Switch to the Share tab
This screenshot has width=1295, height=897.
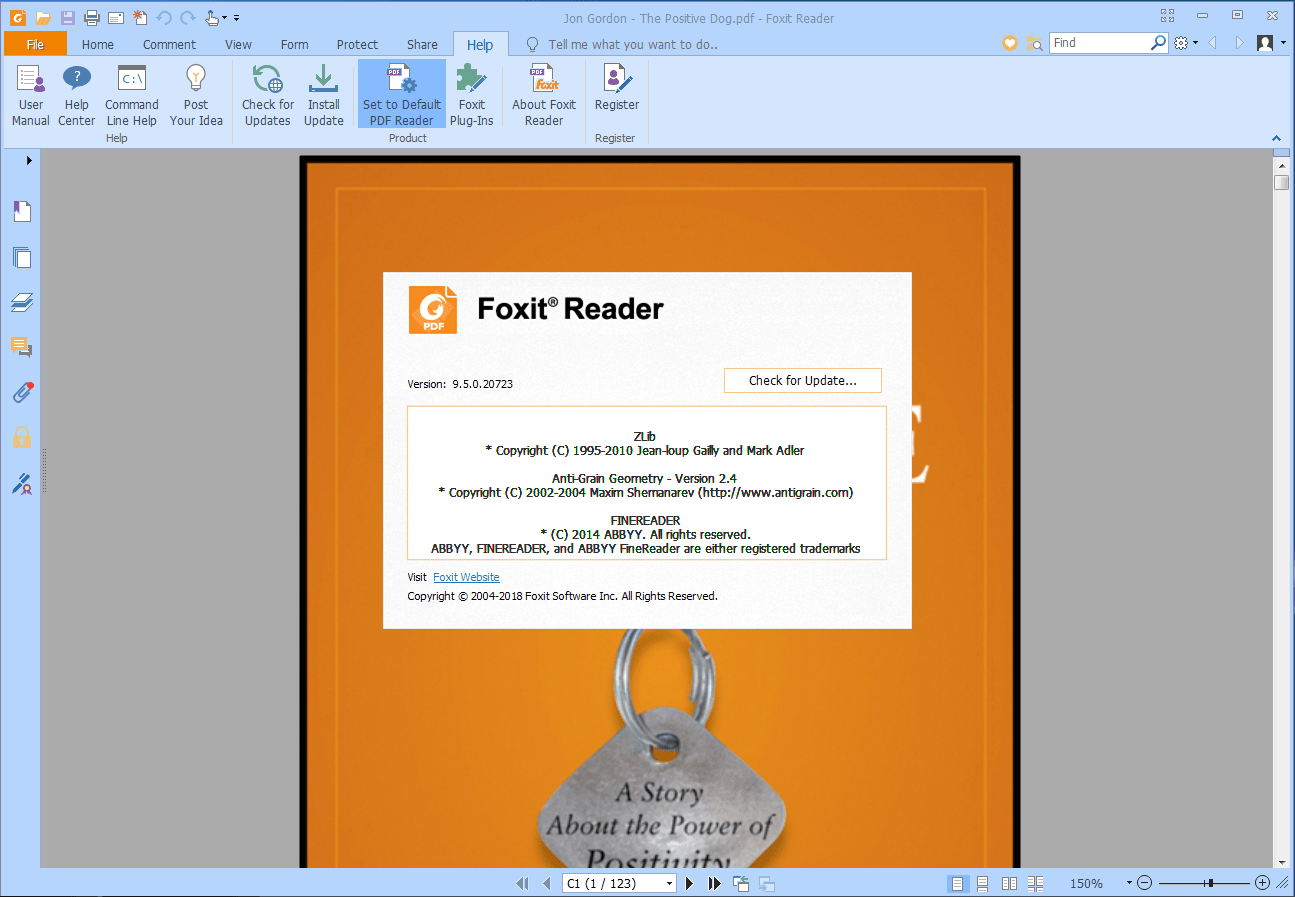pos(422,44)
